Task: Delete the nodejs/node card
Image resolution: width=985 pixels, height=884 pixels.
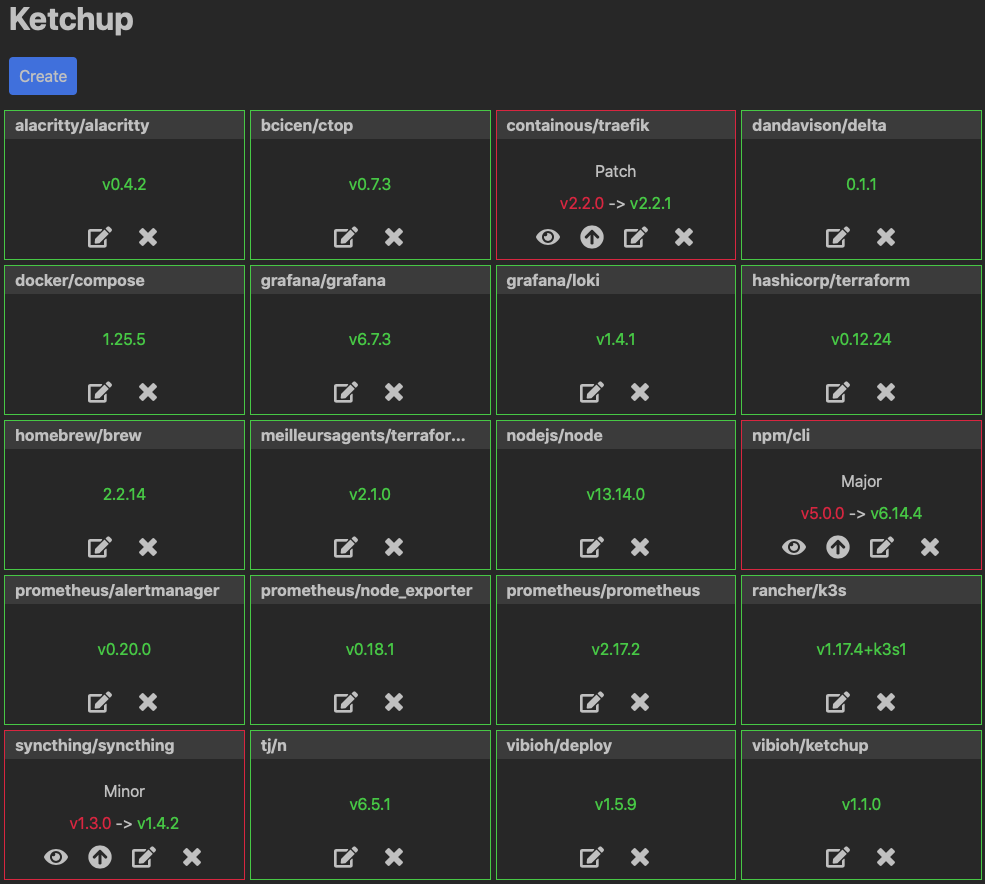Action: click(x=640, y=547)
